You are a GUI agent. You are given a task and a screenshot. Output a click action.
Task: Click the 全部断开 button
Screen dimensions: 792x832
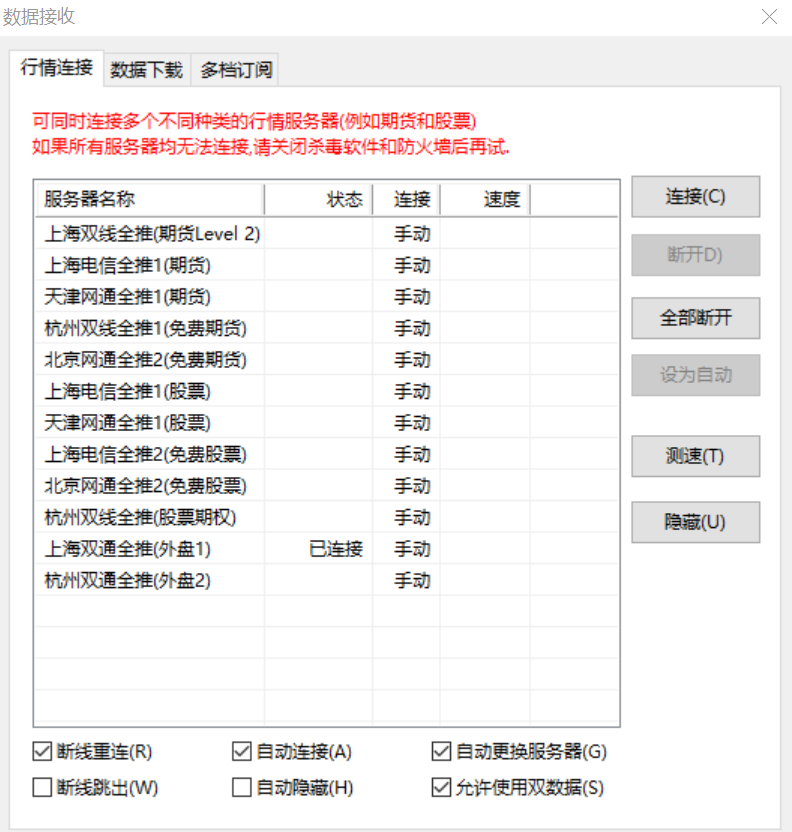[695, 318]
